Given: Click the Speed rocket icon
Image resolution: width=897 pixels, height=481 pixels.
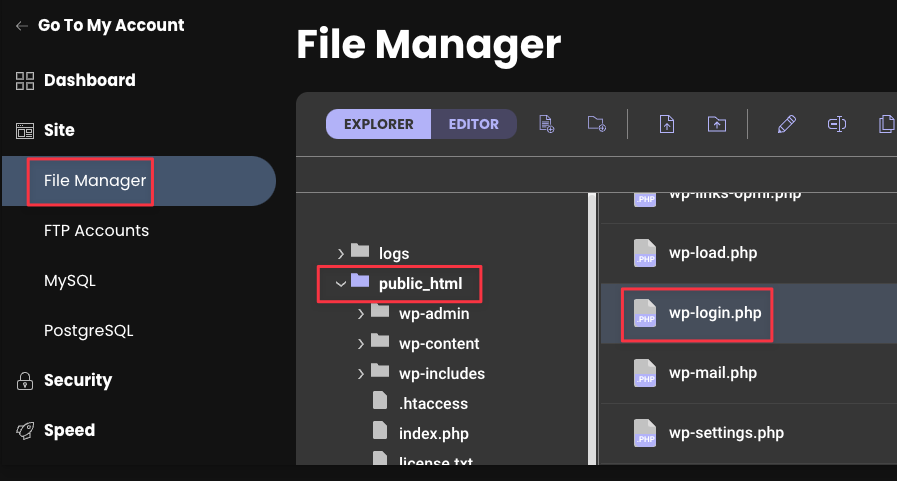Looking at the screenshot, I should click(25, 431).
